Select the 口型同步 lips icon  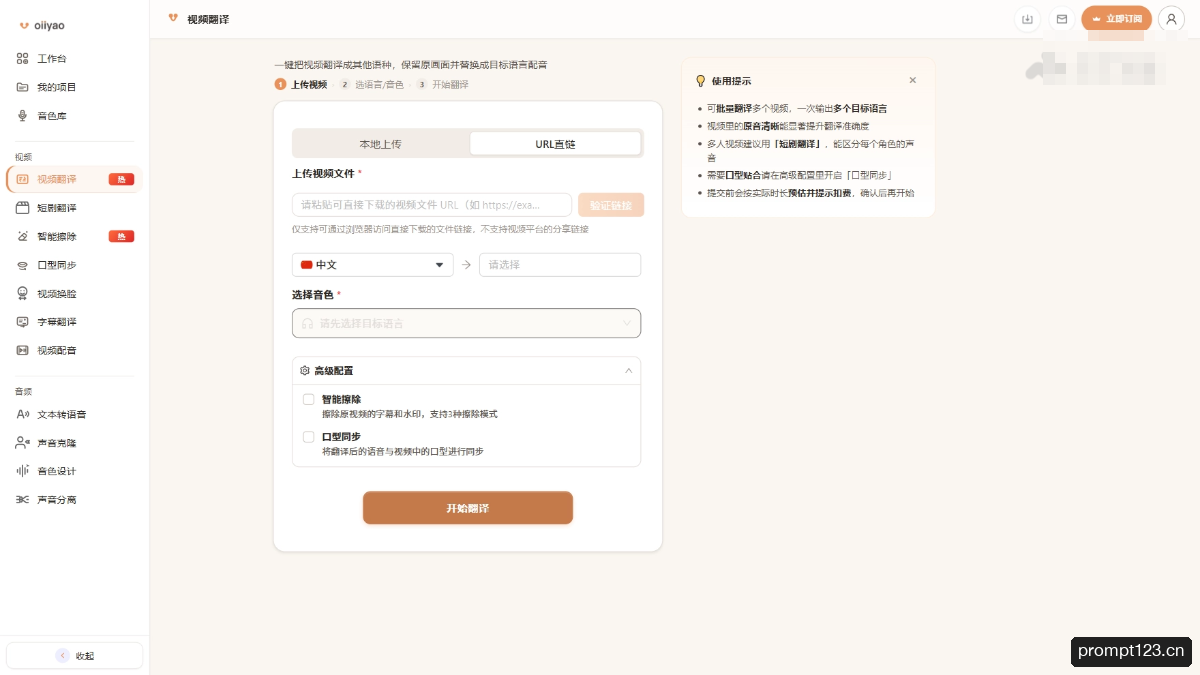point(23,265)
